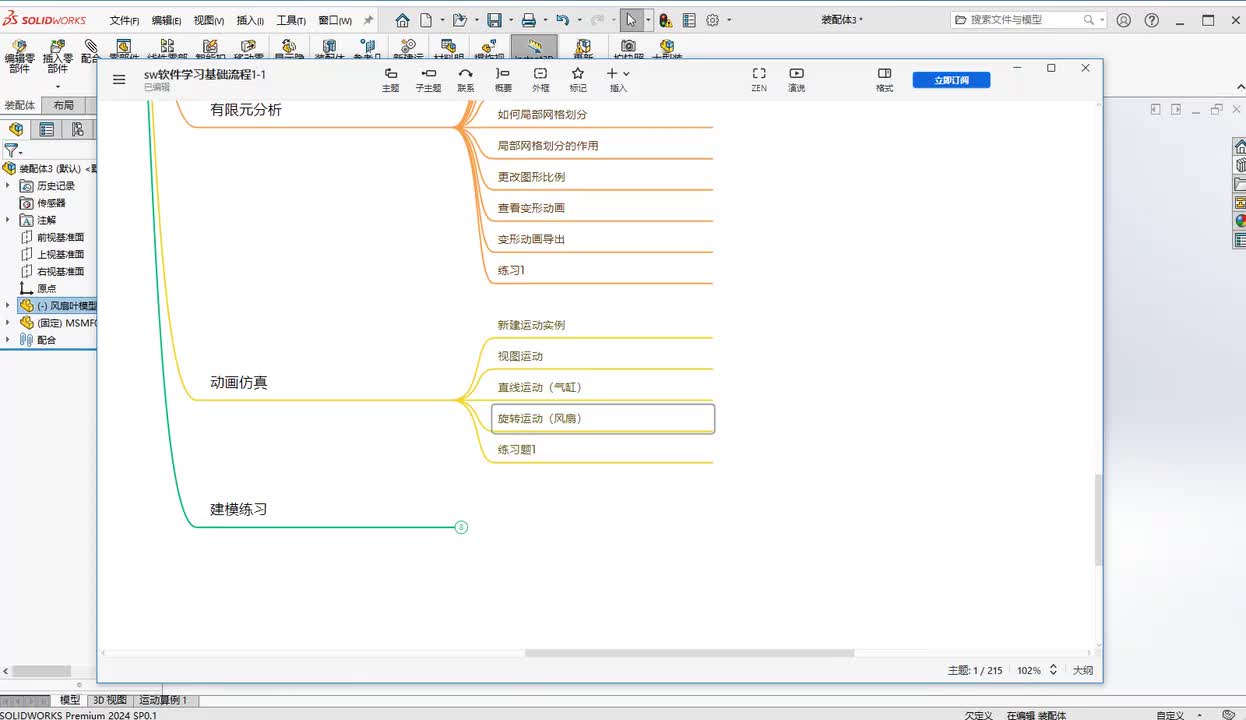The image size is (1246, 720).
Task: Click the SolidWorks rebuild traffic light icon
Action: [x=665, y=20]
